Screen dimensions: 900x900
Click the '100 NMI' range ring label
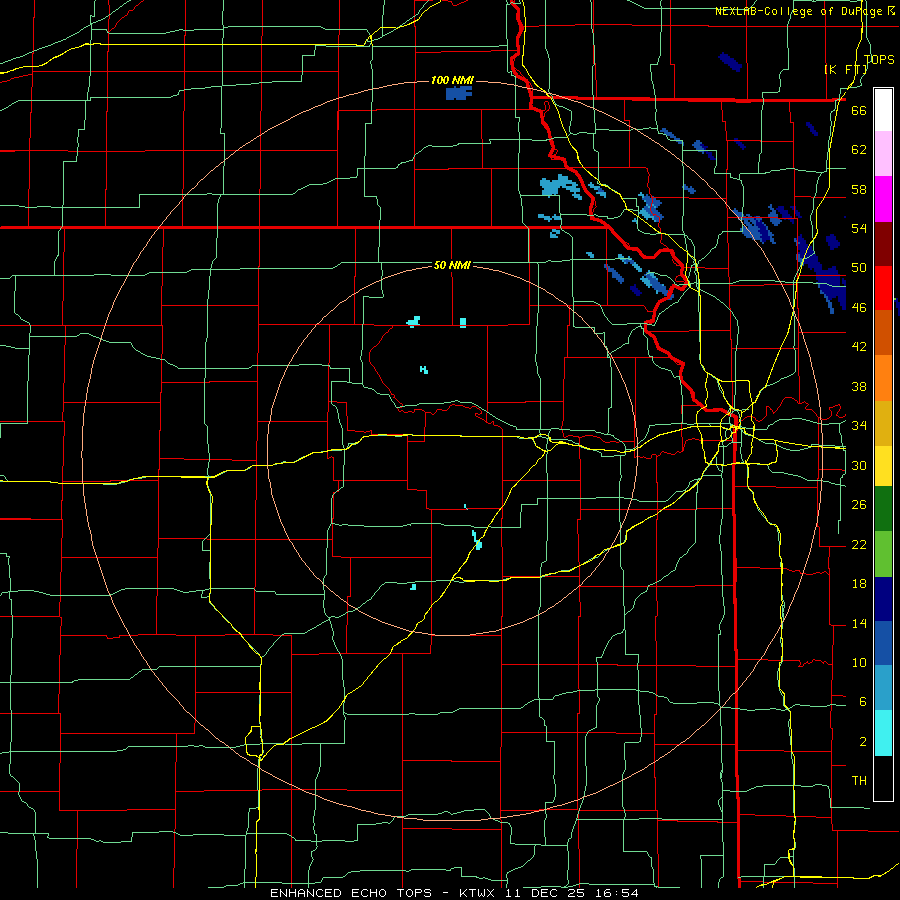(x=452, y=80)
